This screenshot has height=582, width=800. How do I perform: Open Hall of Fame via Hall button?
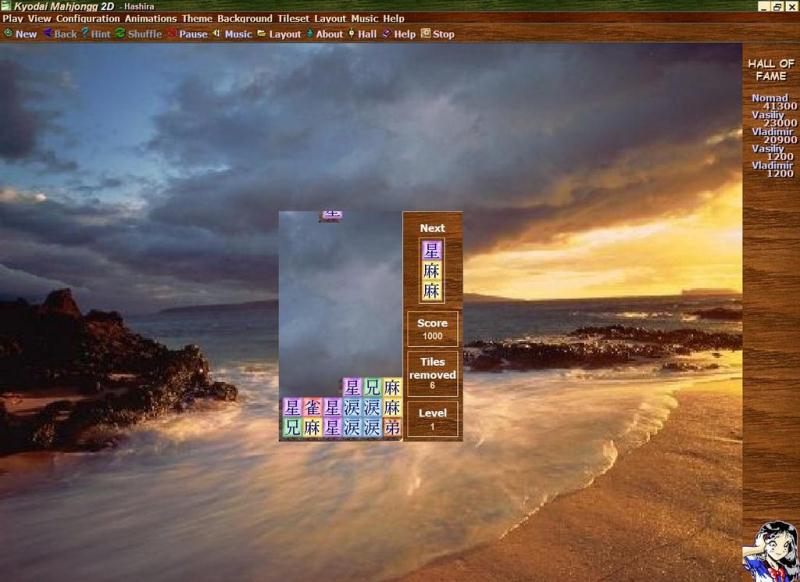[x=362, y=34]
